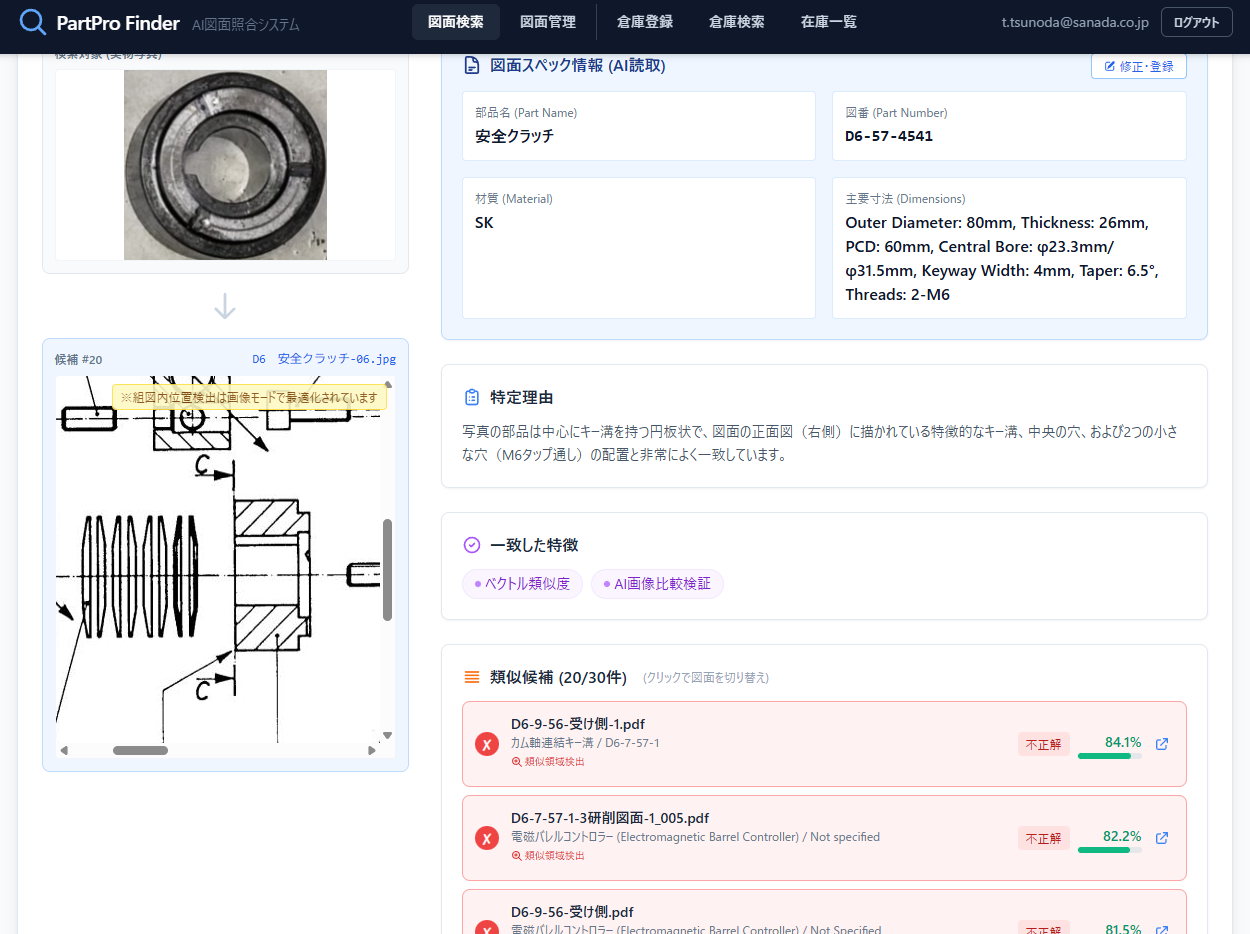This screenshot has width=1250, height=934.
Task: Click the red X icon on D6-9-56-受け側-1.pdf
Action: coord(487,744)
